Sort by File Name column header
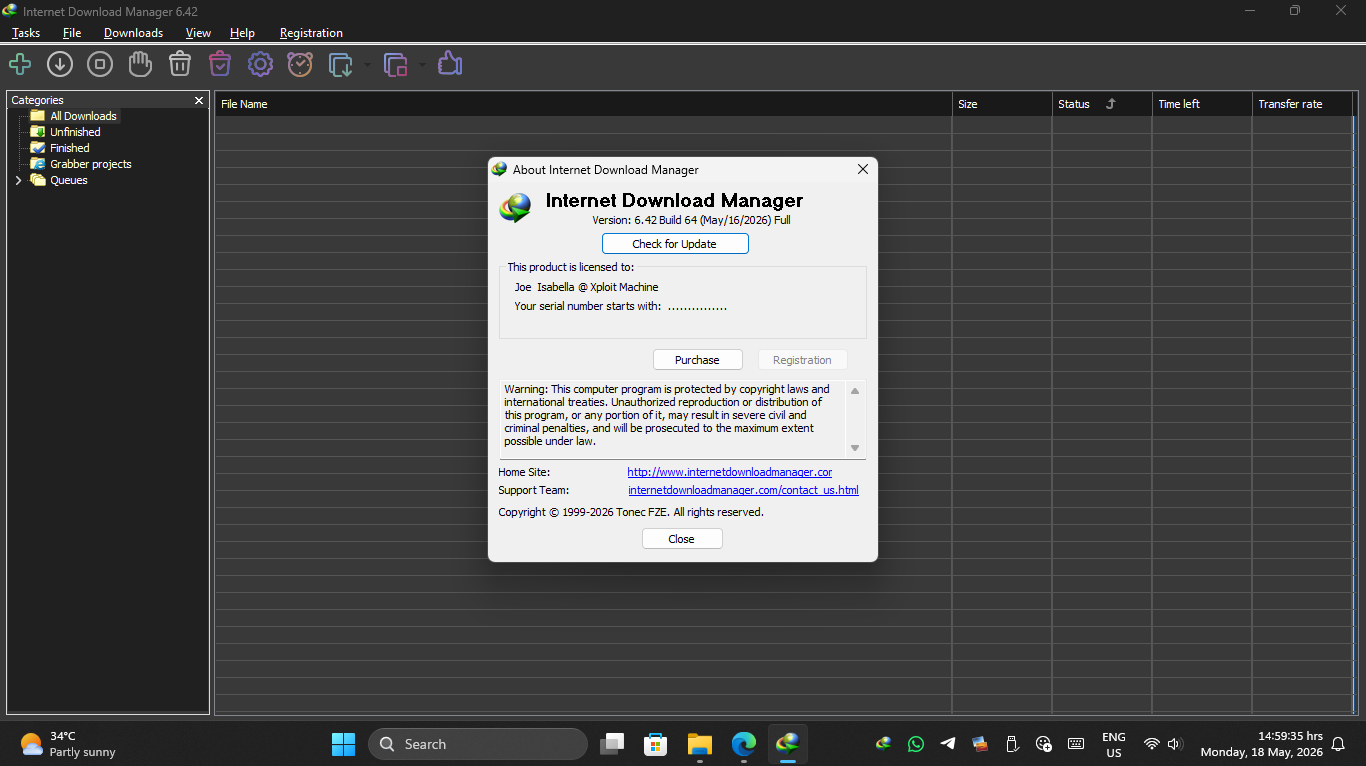 (x=583, y=104)
